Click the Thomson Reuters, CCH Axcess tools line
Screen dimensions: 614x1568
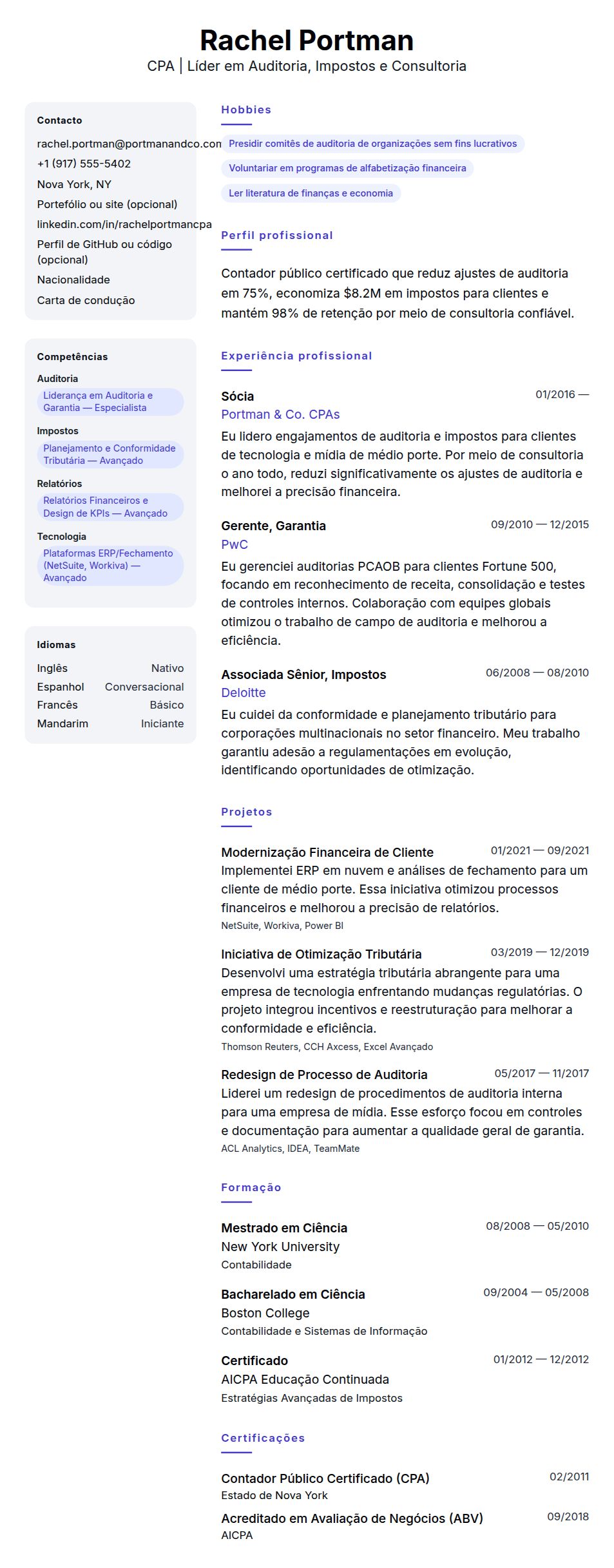327,1047
